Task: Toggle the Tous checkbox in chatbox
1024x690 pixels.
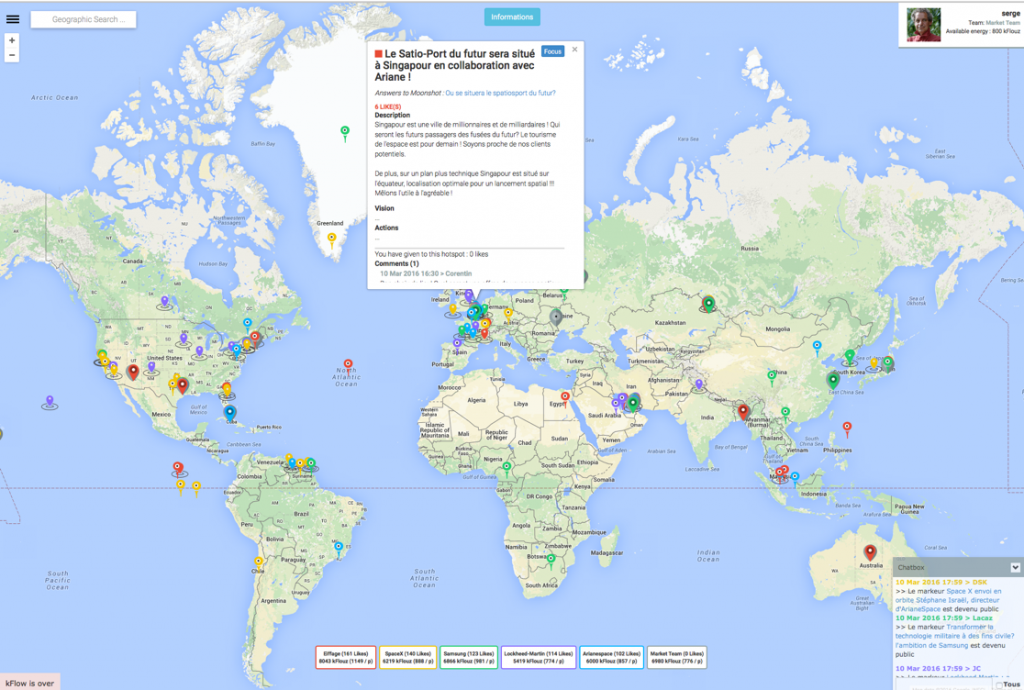Action: coord(997,685)
